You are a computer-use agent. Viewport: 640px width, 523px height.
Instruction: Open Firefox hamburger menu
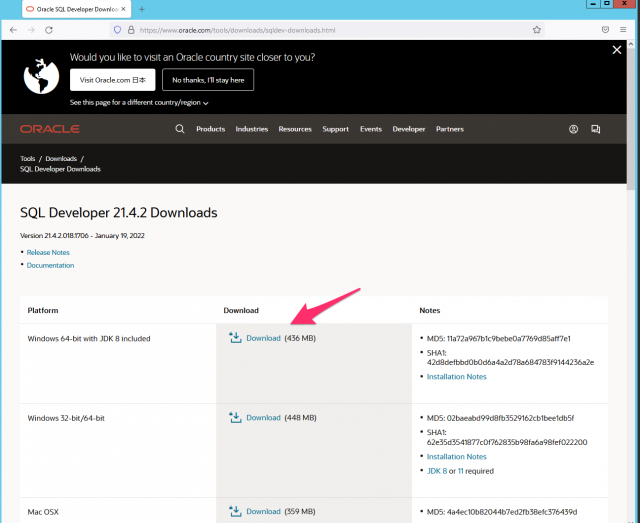[x=623, y=30]
